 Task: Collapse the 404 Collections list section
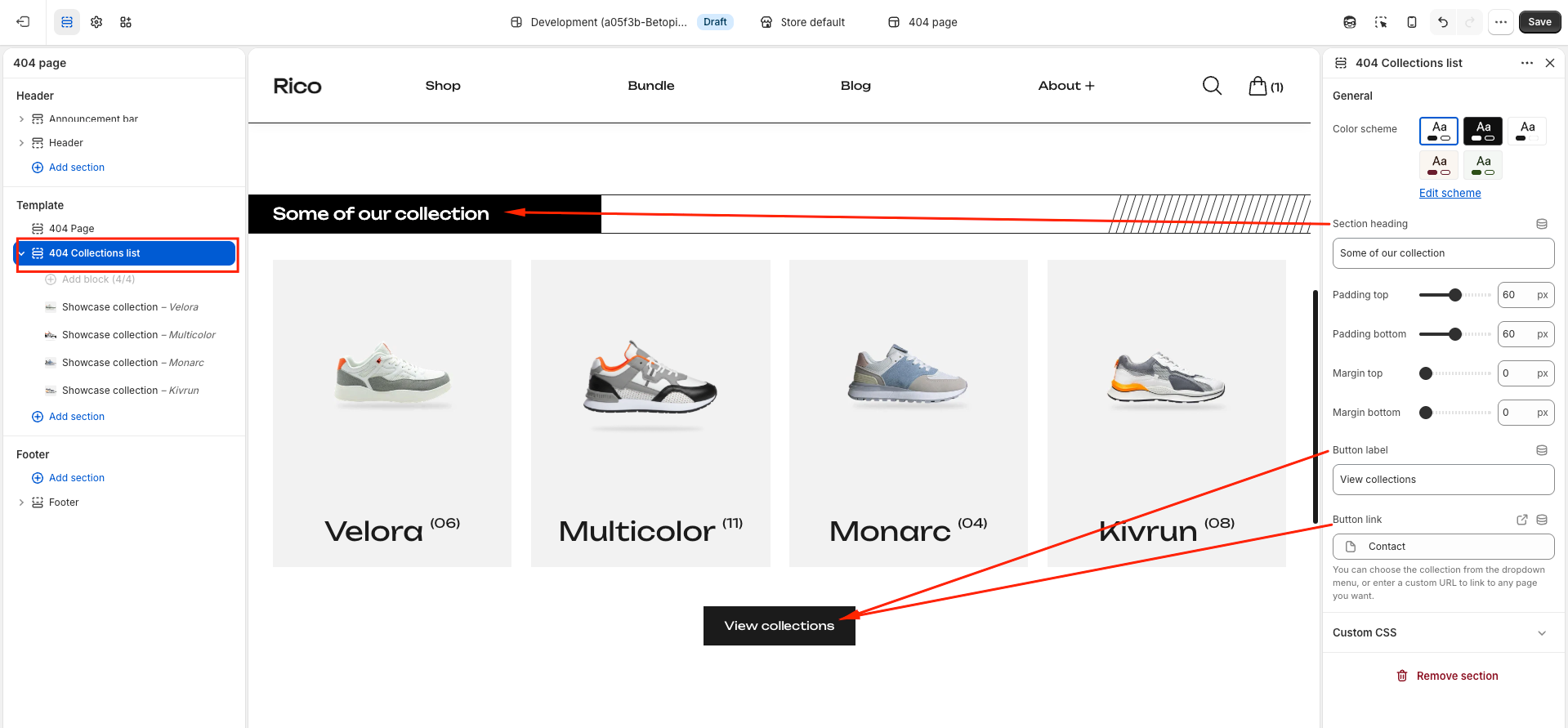(22, 253)
